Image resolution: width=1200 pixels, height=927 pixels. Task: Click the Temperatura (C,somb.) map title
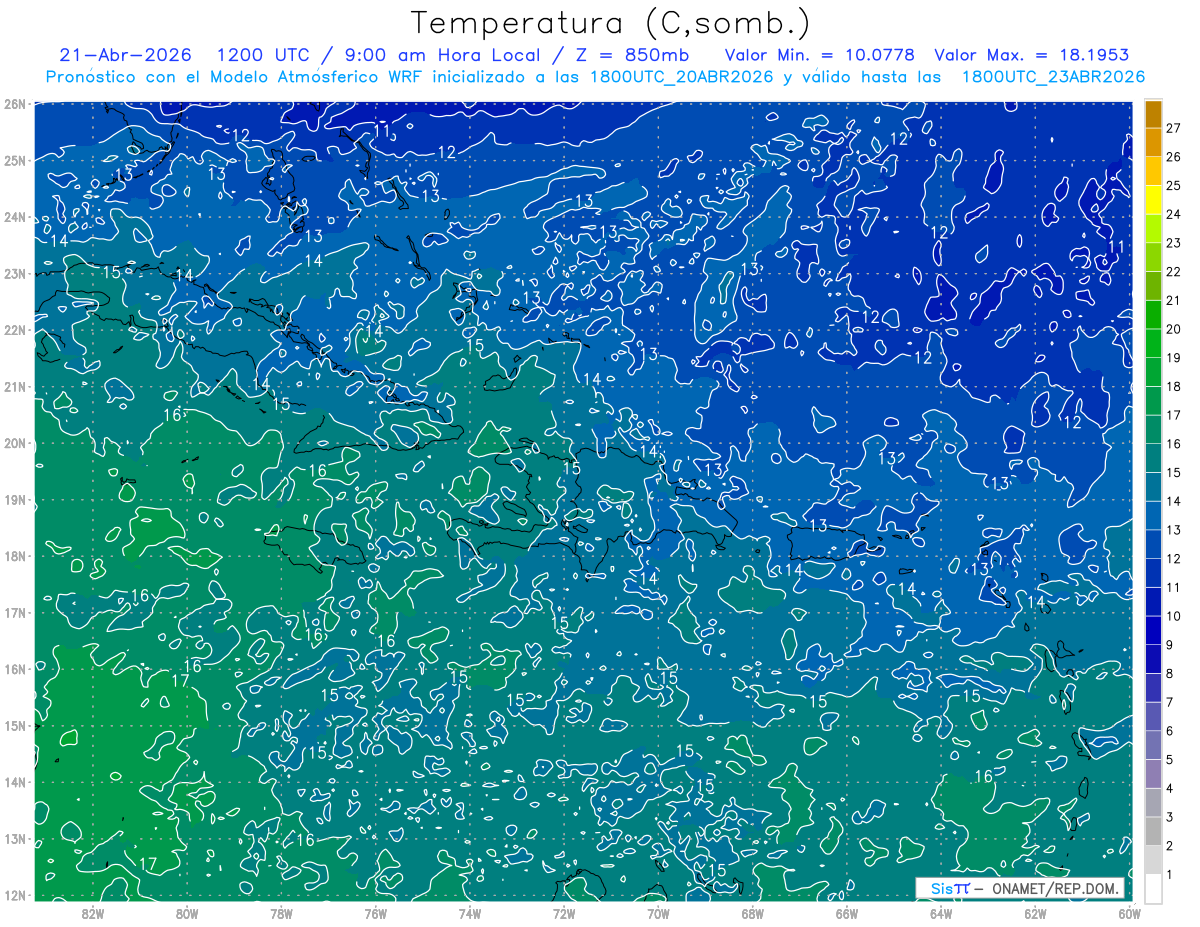click(x=610, y=23)
